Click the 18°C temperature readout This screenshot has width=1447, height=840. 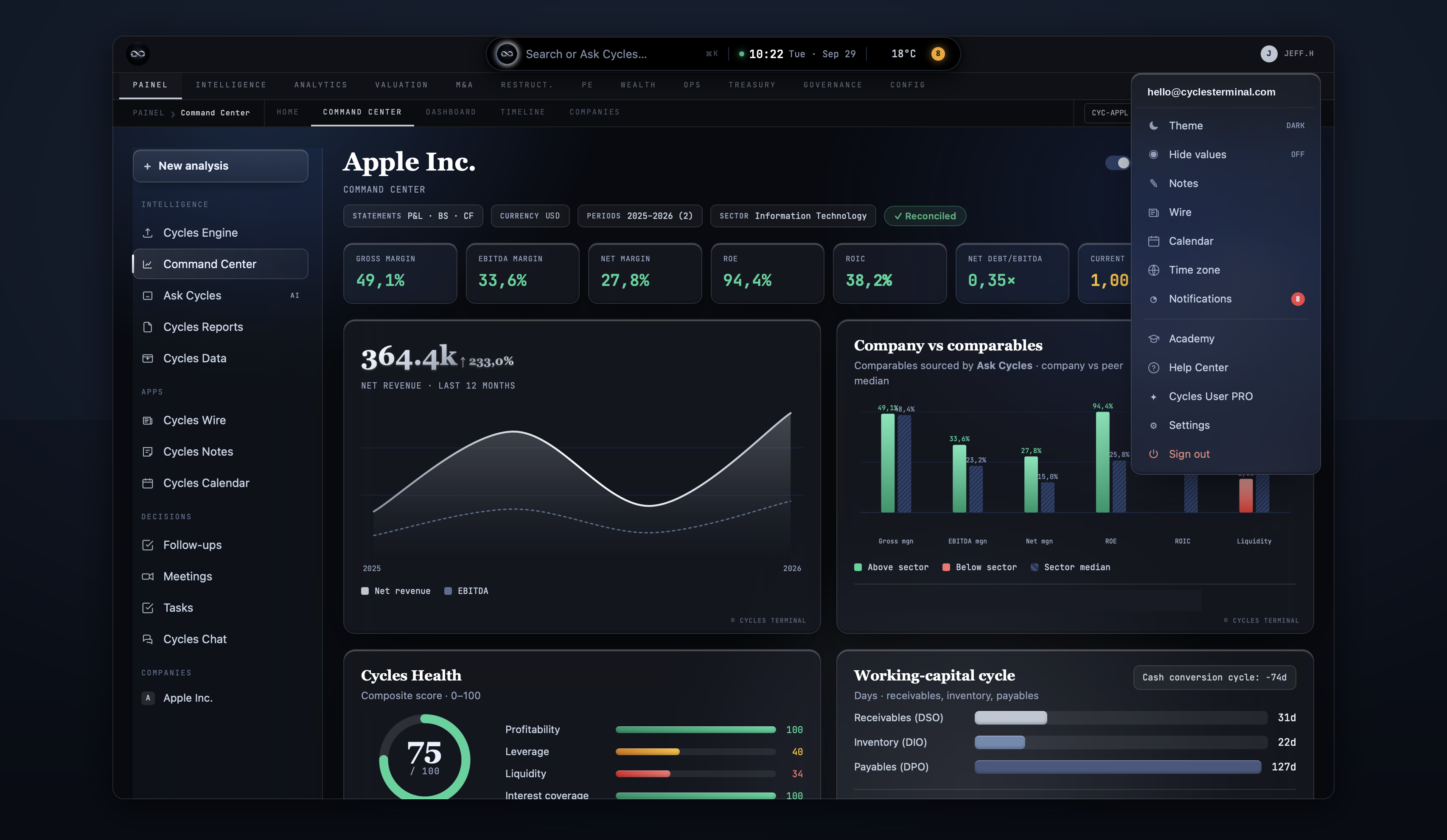pos(903,54)
